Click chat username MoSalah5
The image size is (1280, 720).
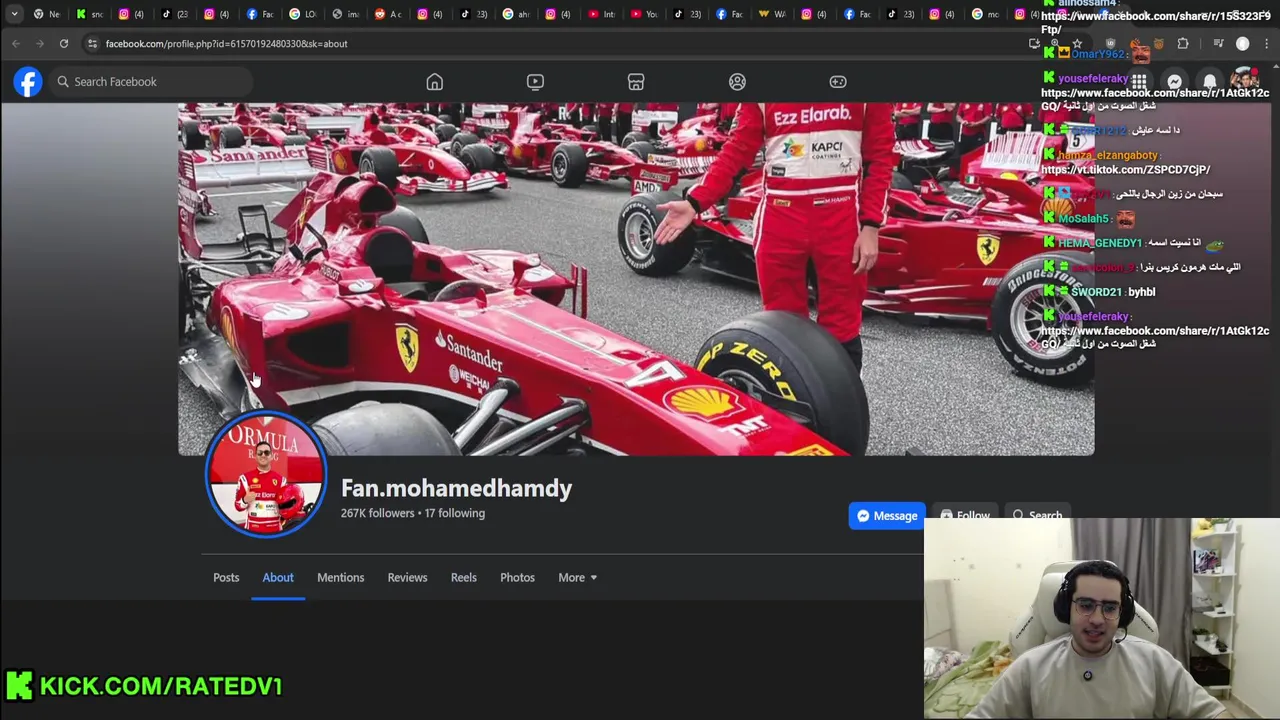(1084, 219)
